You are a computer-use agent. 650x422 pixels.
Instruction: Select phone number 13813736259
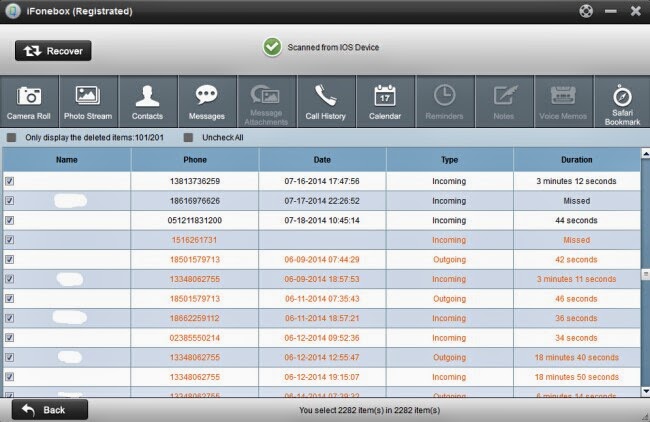195,181
